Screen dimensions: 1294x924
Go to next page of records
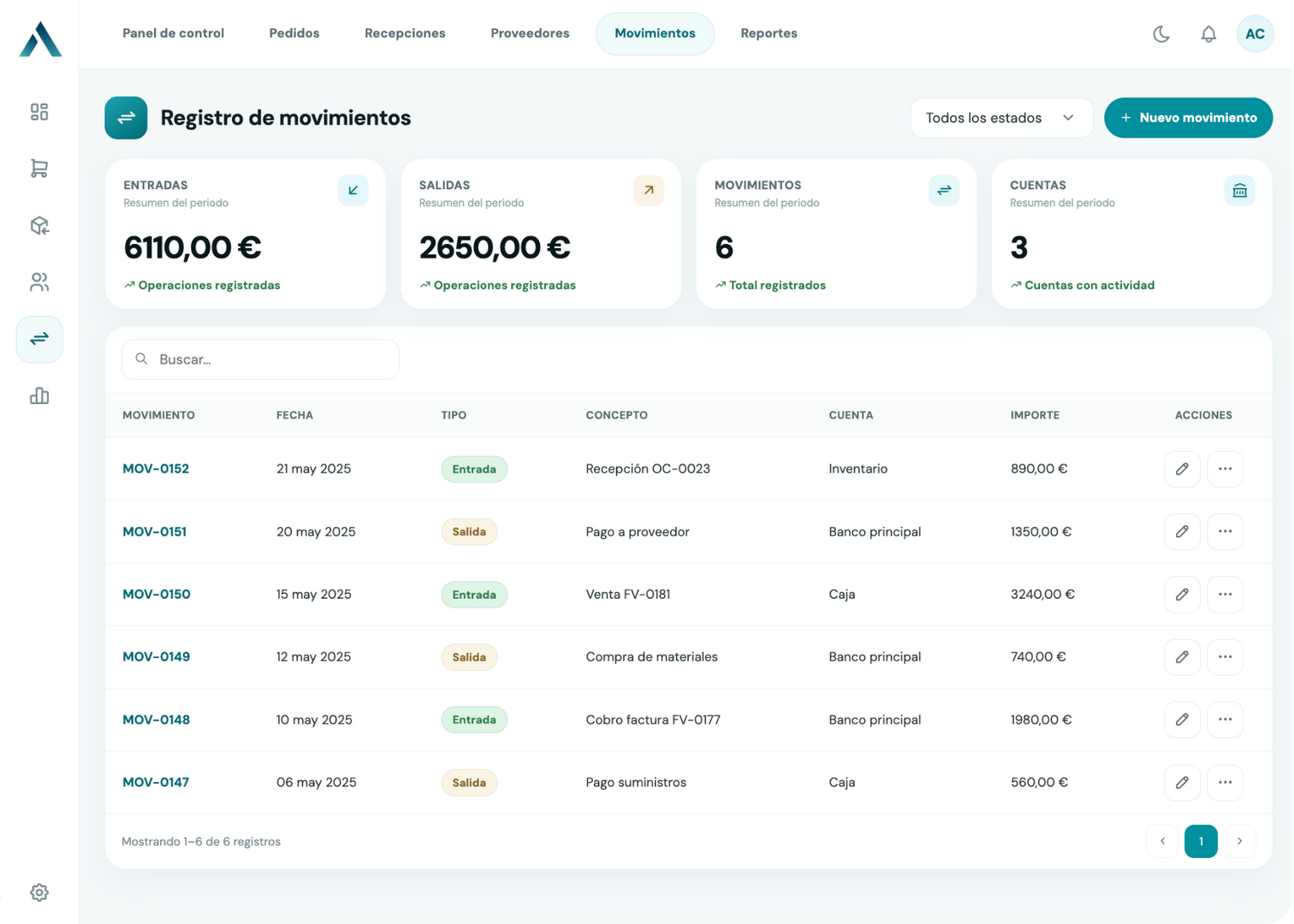tap(1239, 842)
